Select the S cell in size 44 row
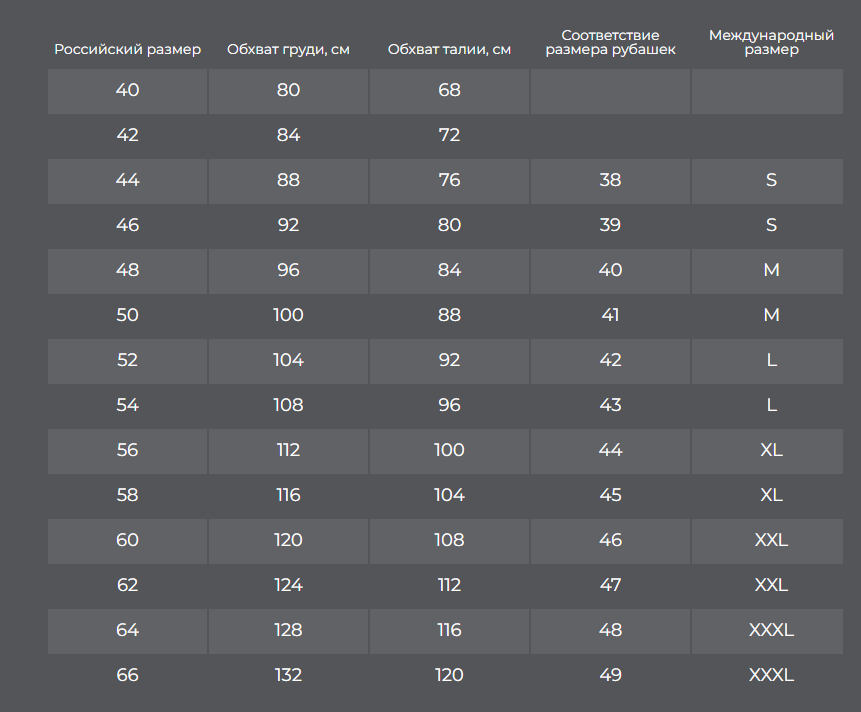The height and width of the screenshot is (712, 861). pos(767,181)
